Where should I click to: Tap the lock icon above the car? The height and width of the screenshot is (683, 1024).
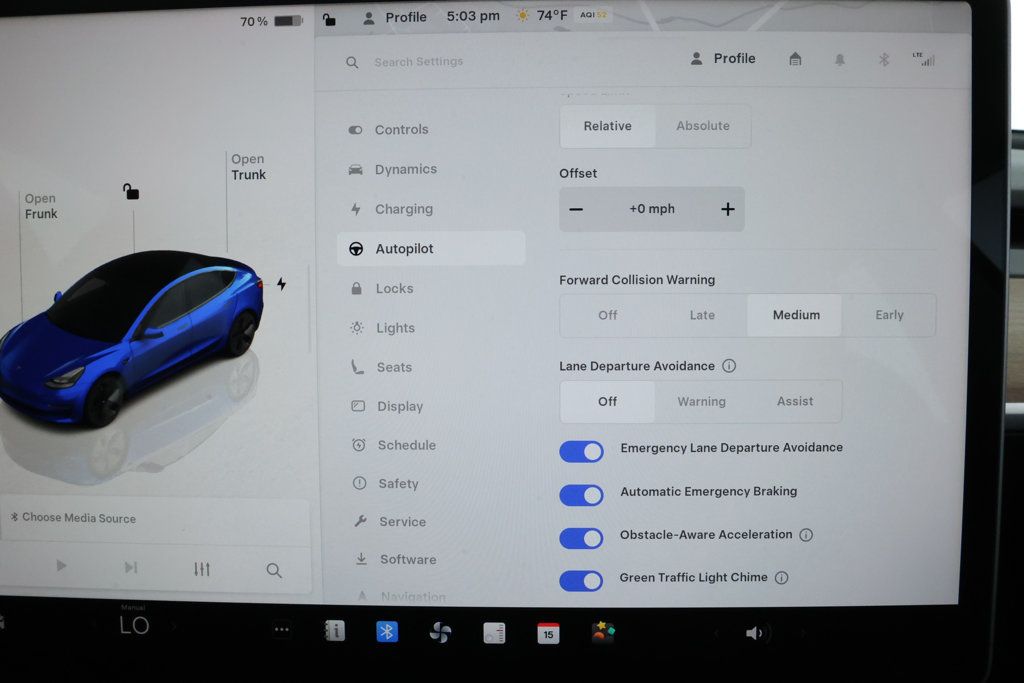click(x=131, y=191)
